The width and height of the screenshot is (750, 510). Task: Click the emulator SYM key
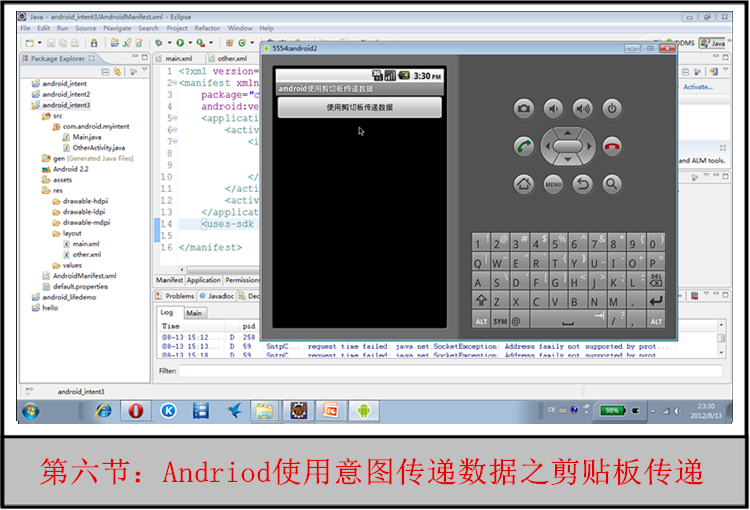[500, 320]
